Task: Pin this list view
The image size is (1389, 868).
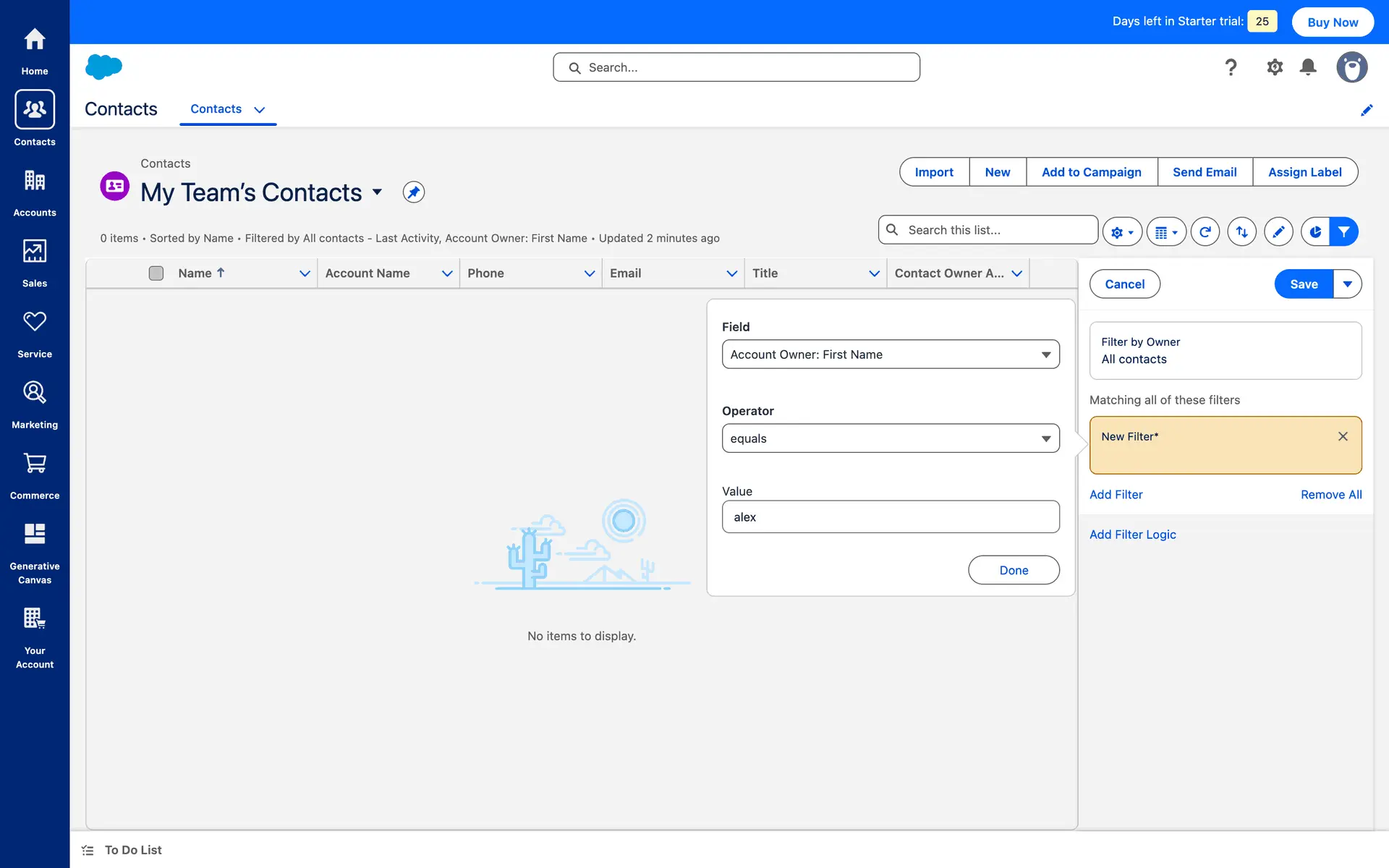Action: pos(413,192)
